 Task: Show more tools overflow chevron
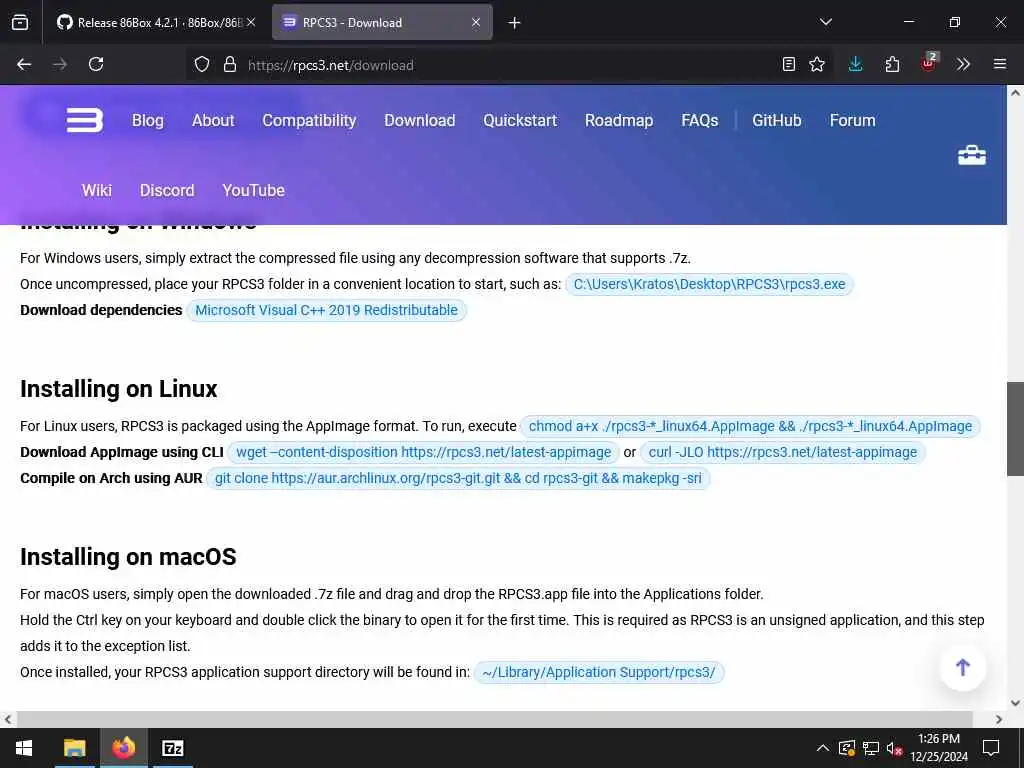pyautogui.click(x=963, y=64)
